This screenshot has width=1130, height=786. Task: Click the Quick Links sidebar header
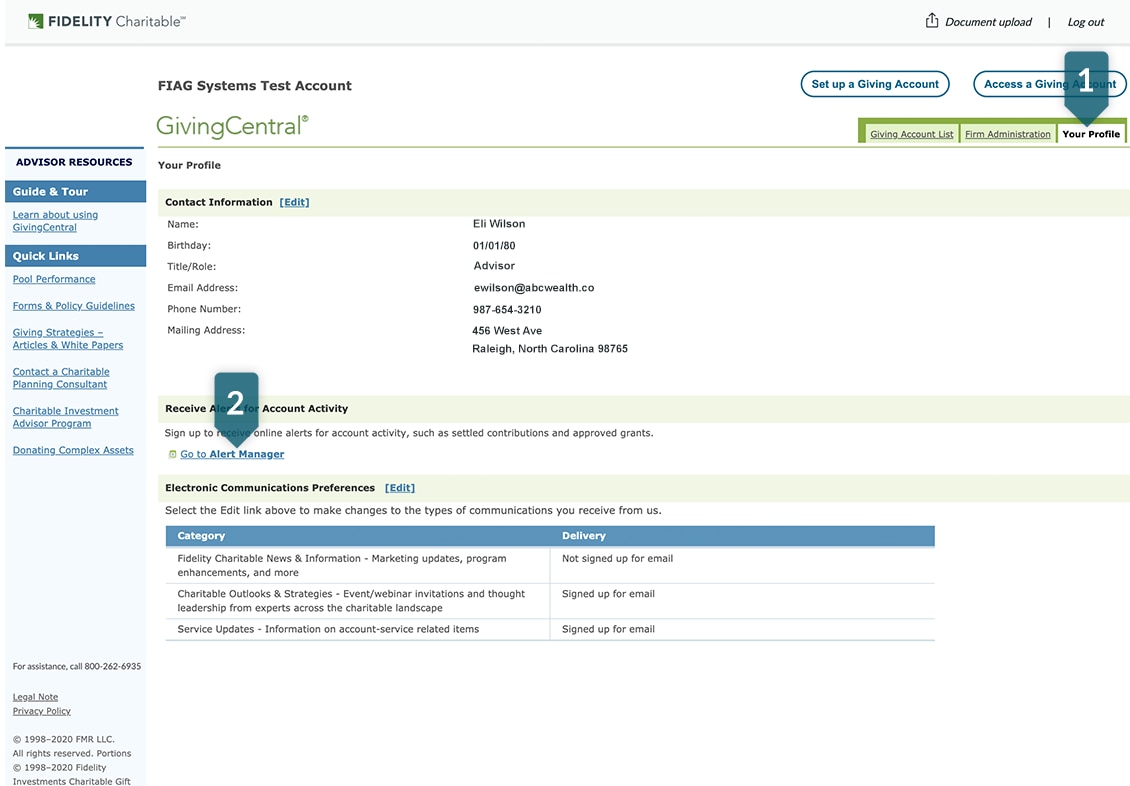pos(76,256)
